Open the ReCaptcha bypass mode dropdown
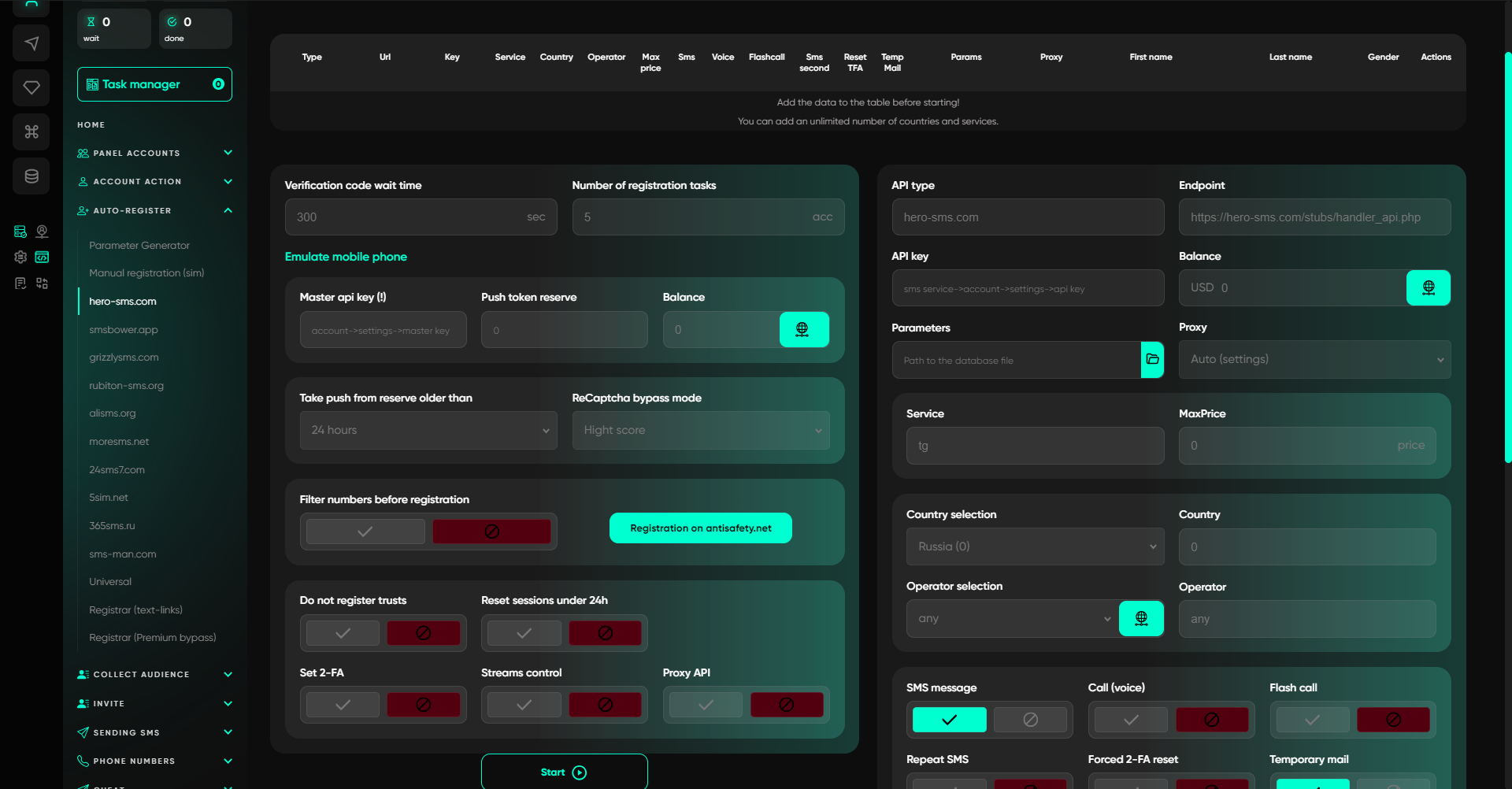The width and height of the screenshot is (1512, 789). pos(700,430)
